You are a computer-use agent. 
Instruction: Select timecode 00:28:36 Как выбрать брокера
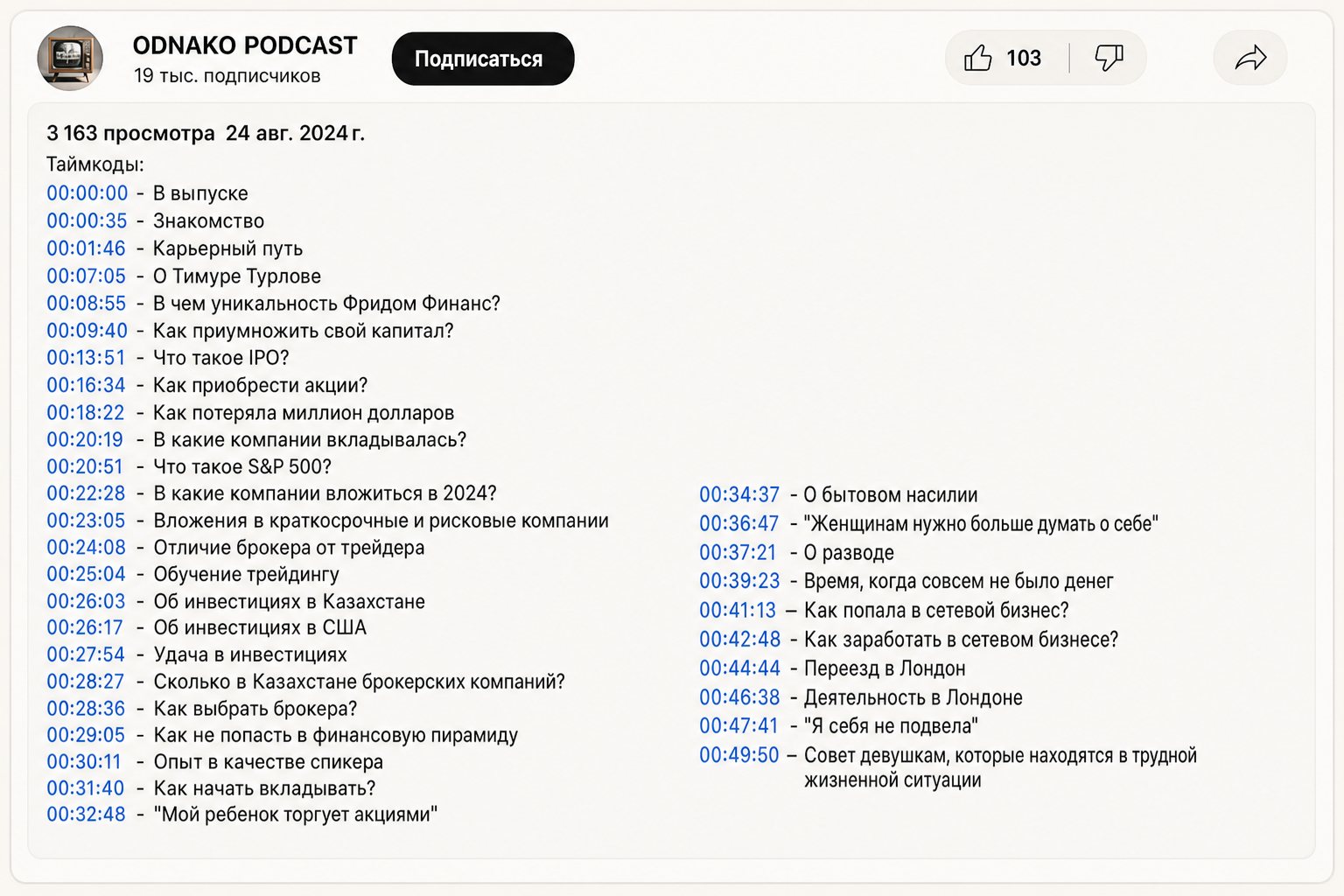(87, 709)
